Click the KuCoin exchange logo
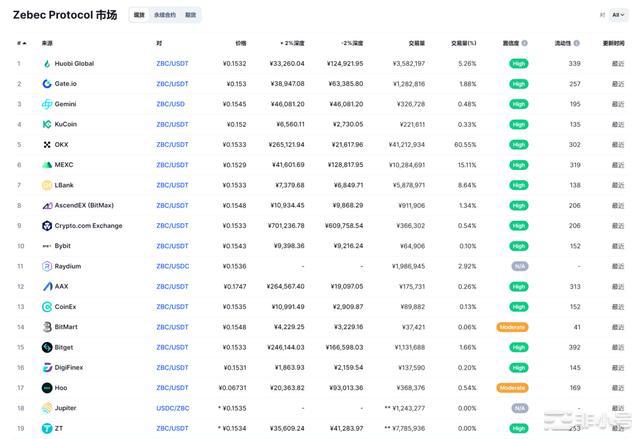Screen dimensions: 640x439 [47, 124]
